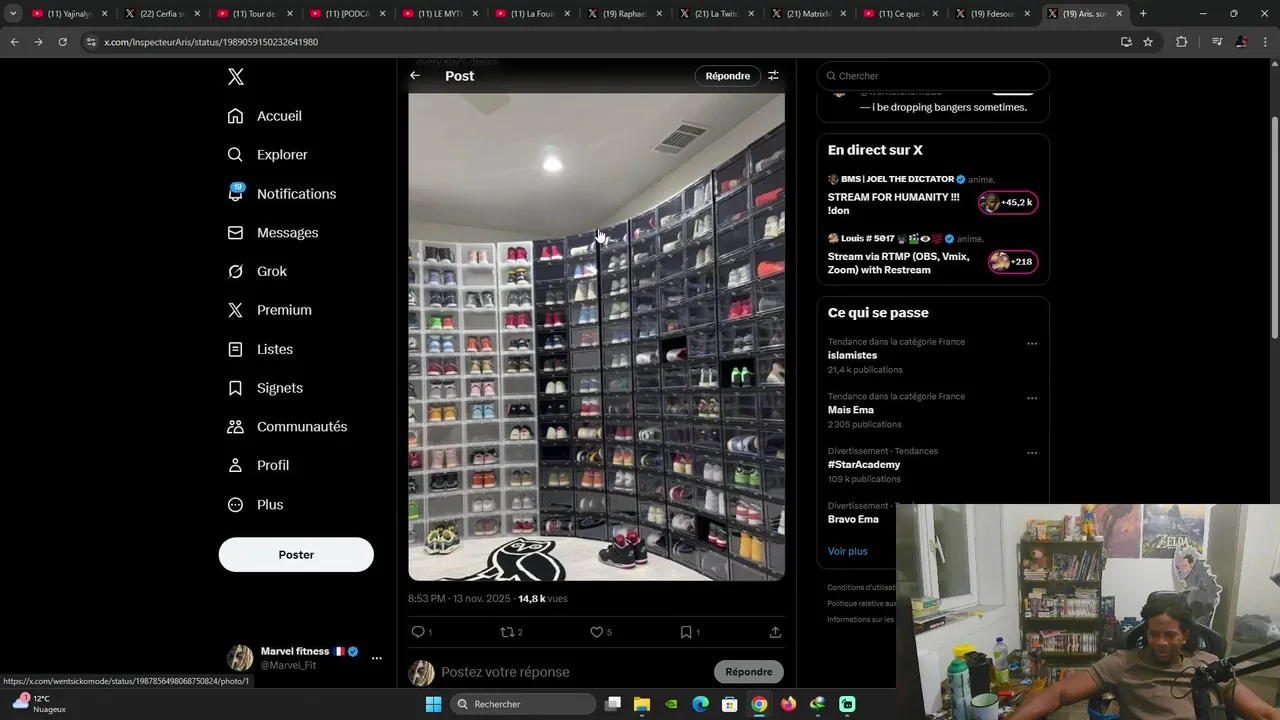This screenshot has height=720, width=1280.
Task: Click Répondre button in post header
Action: click(727, 76)
